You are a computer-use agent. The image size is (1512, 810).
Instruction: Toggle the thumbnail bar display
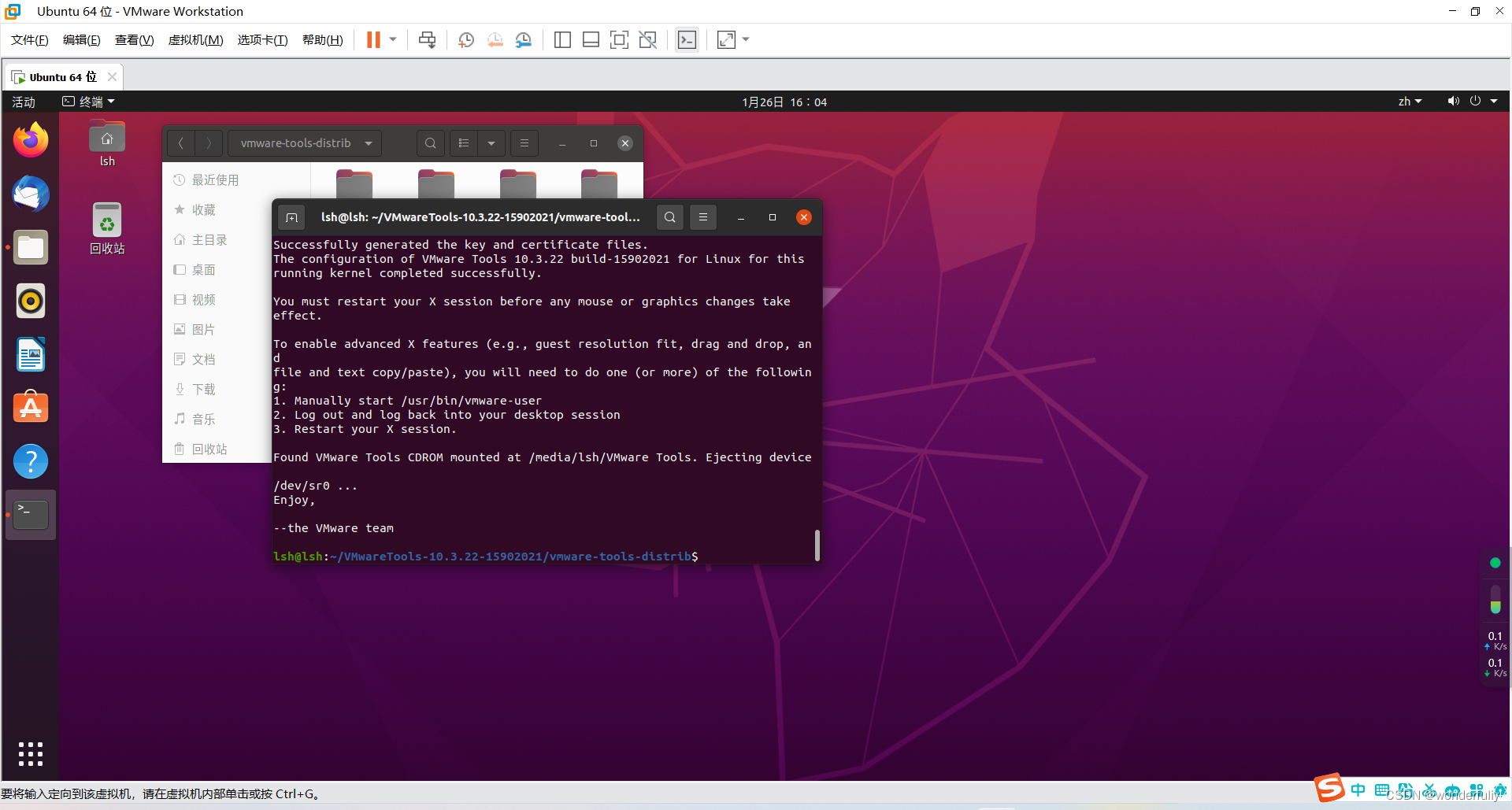pos(591,39)
